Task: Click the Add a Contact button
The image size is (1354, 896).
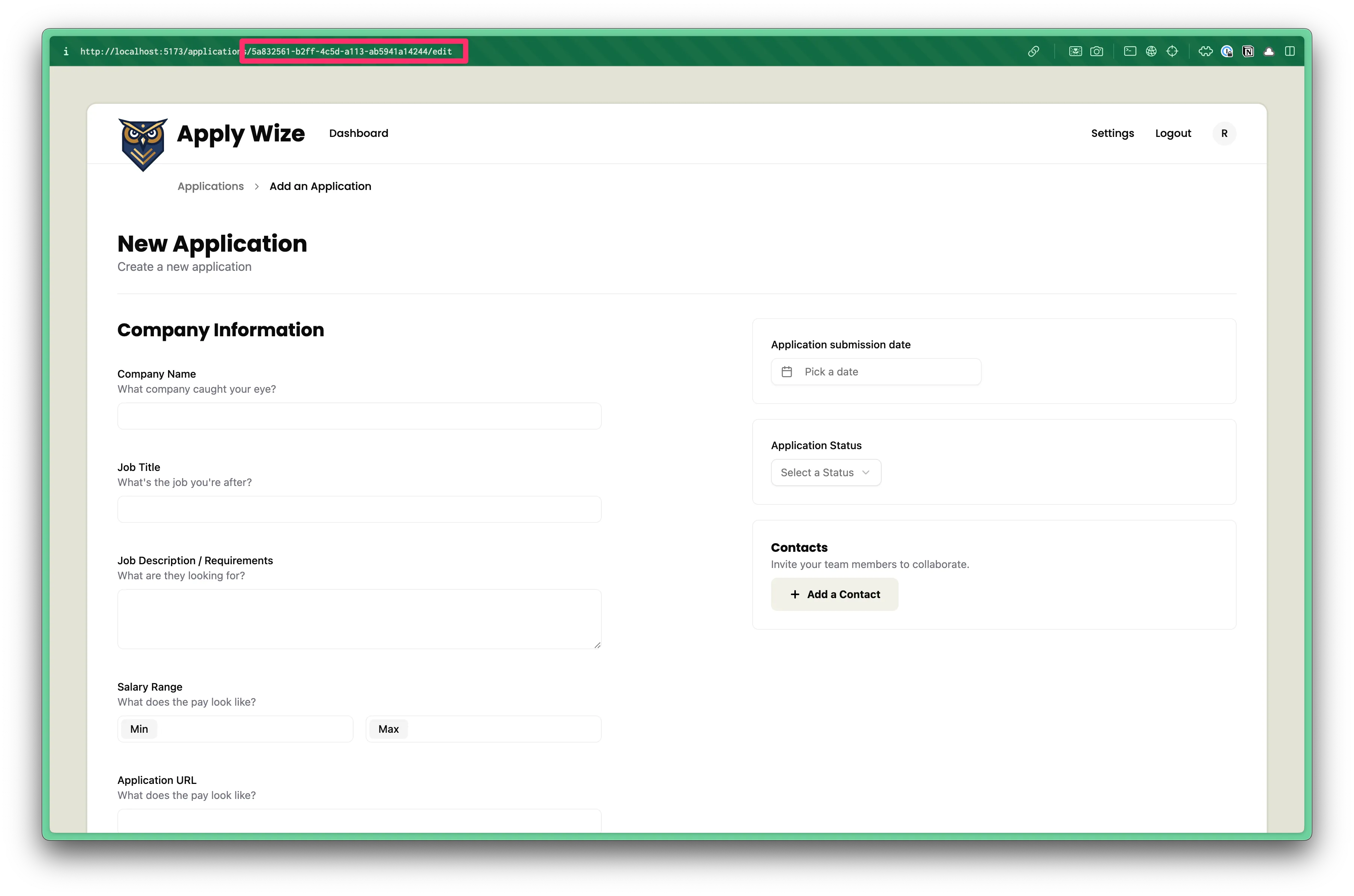Action: pos(834,594)
